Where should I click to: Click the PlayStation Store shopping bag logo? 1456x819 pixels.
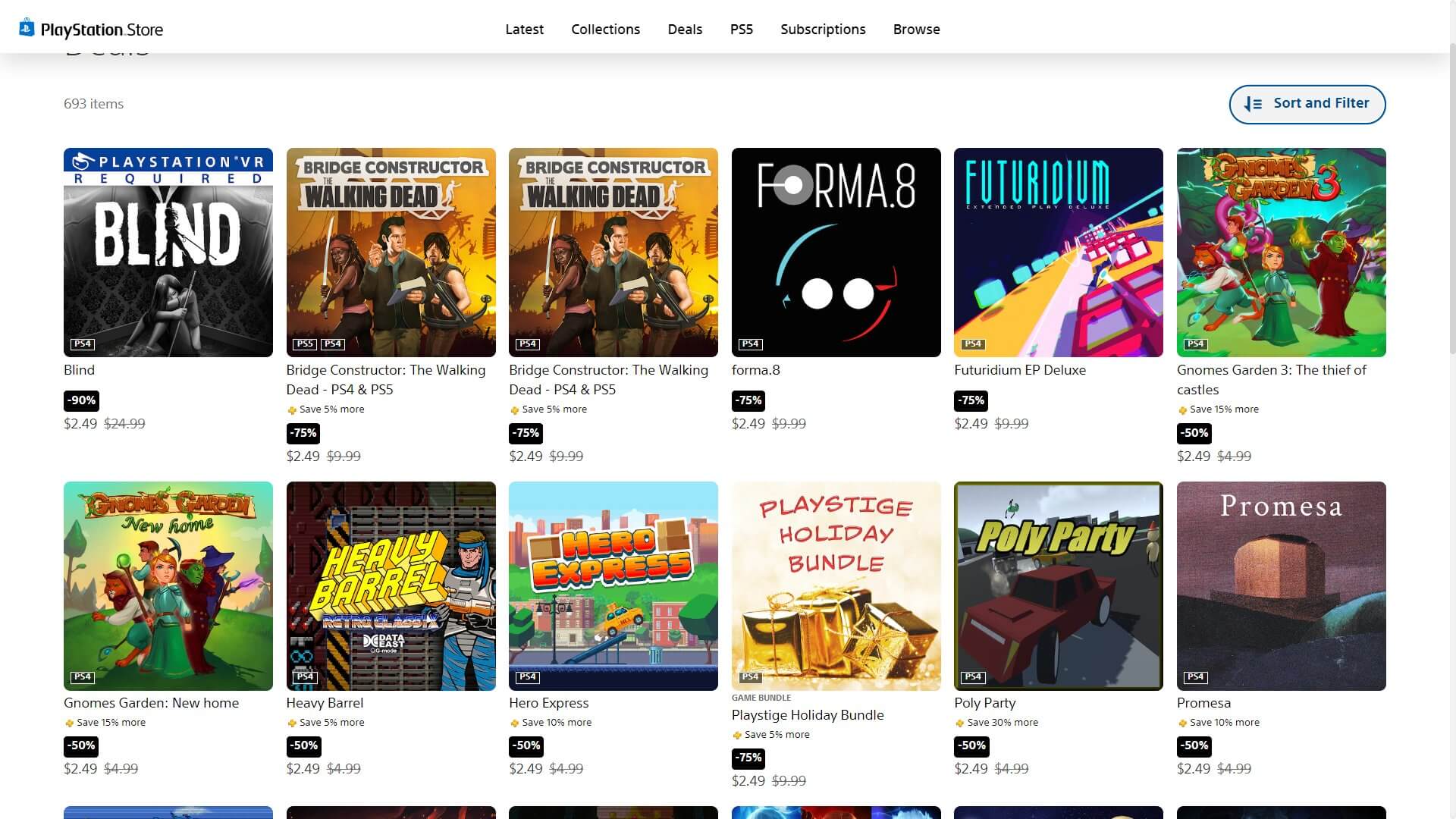[x=27, y=28]
